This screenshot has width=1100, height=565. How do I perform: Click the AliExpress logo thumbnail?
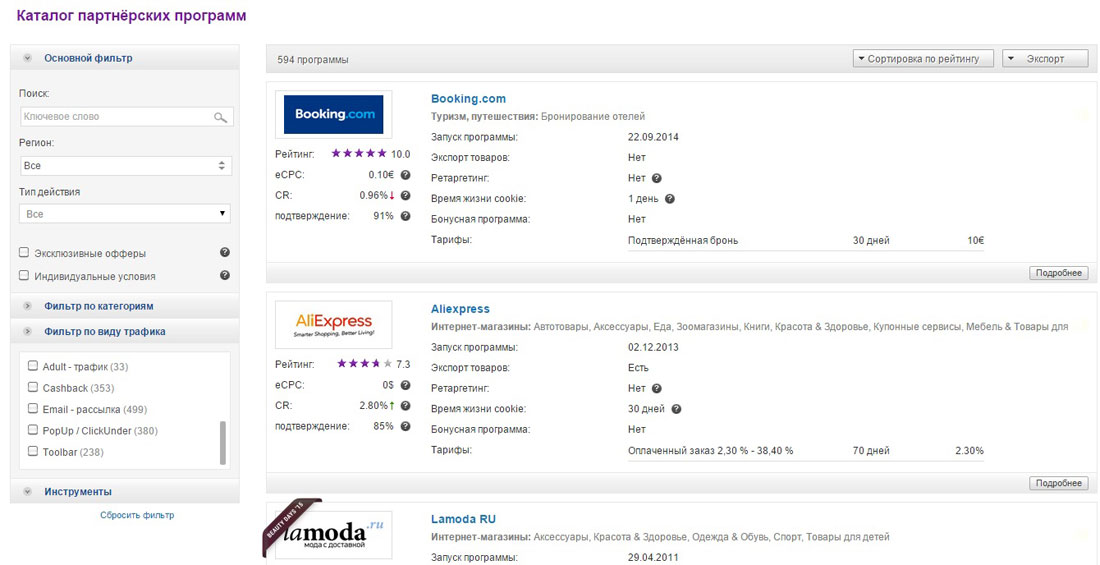pos(333,324)
